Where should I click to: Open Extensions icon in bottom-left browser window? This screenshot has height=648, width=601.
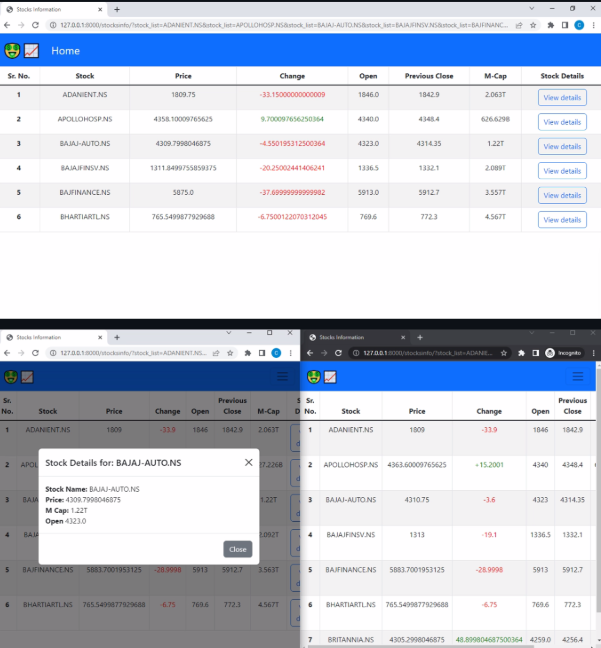[248, 353]
